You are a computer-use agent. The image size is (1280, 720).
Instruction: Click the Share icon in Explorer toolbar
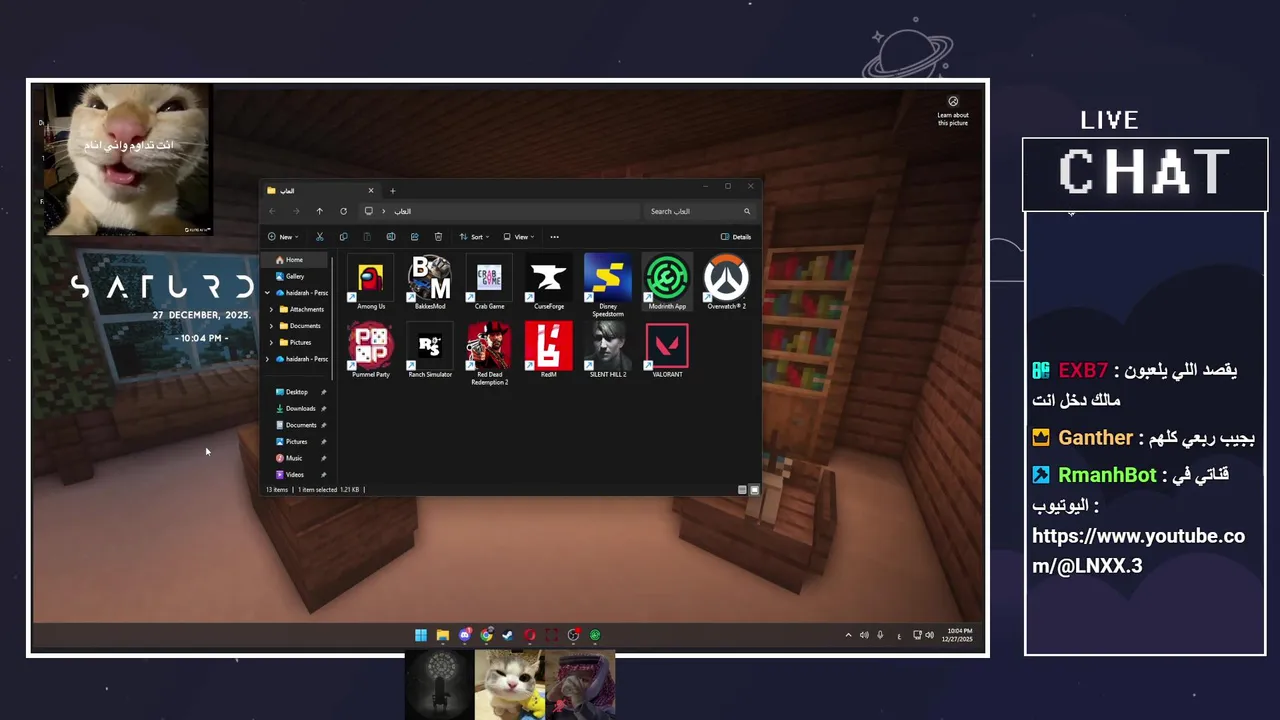[x=414, y=237]
